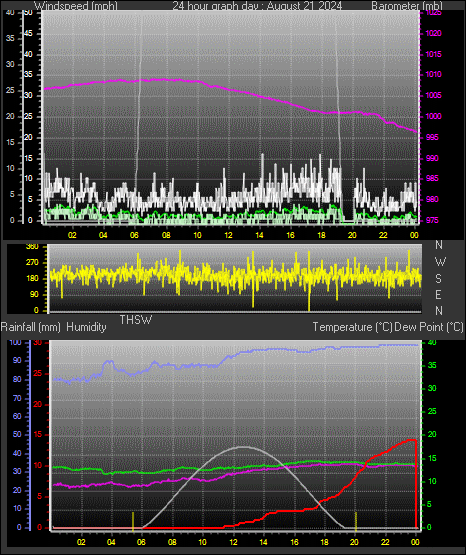Click the 270 degree direction value
The width and height of the screenshot is (466, 555).
click(x=32, y=263)
